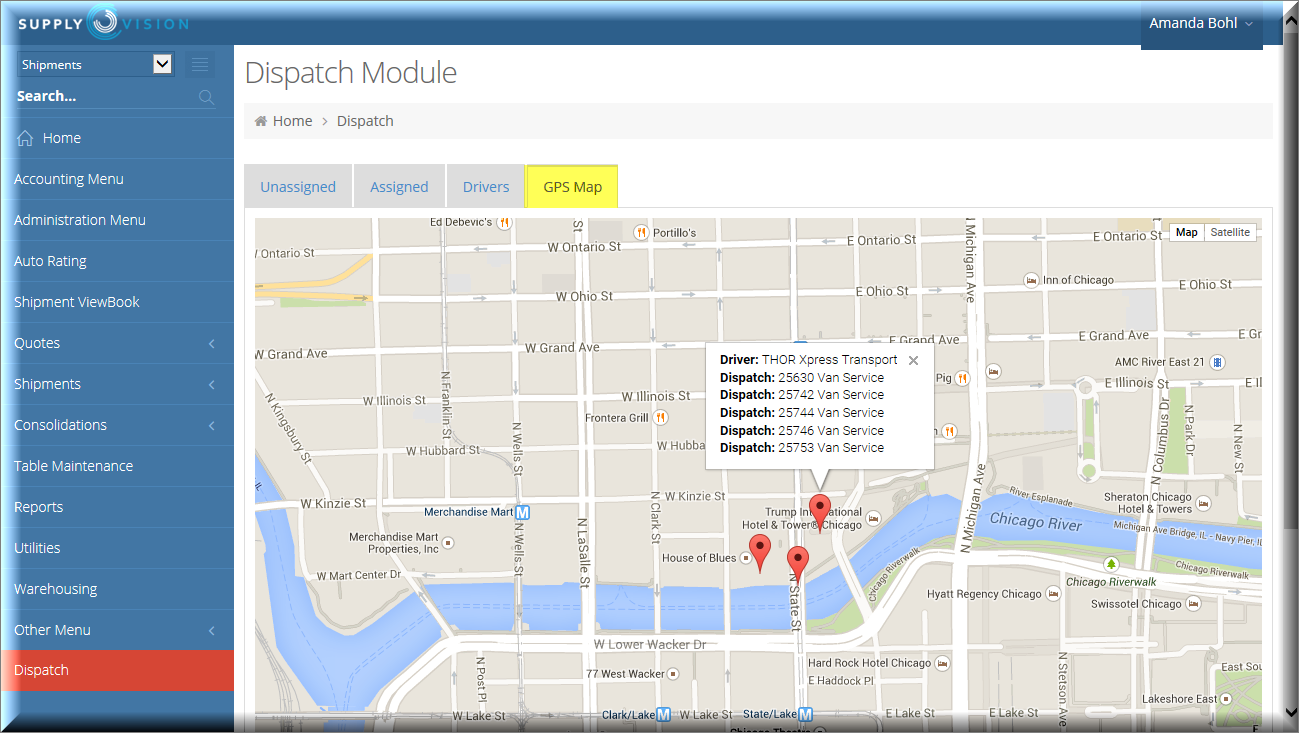The image size is (1299, 733).
Task: Open the Accounting Menu item
Action: [x=117, y=179]
